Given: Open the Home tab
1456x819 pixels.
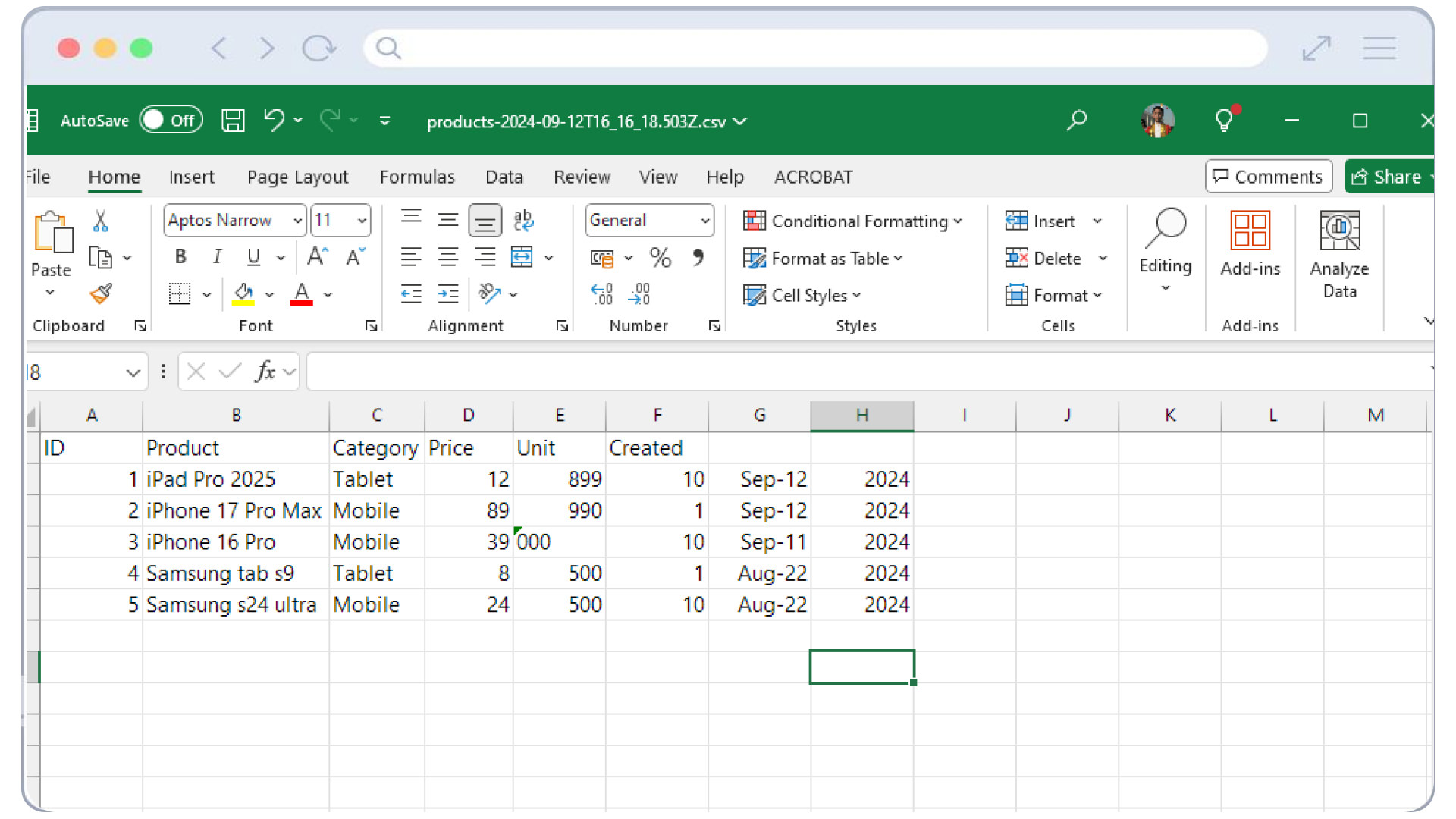Looking at the screenshot, I should [x=114, y=177].
